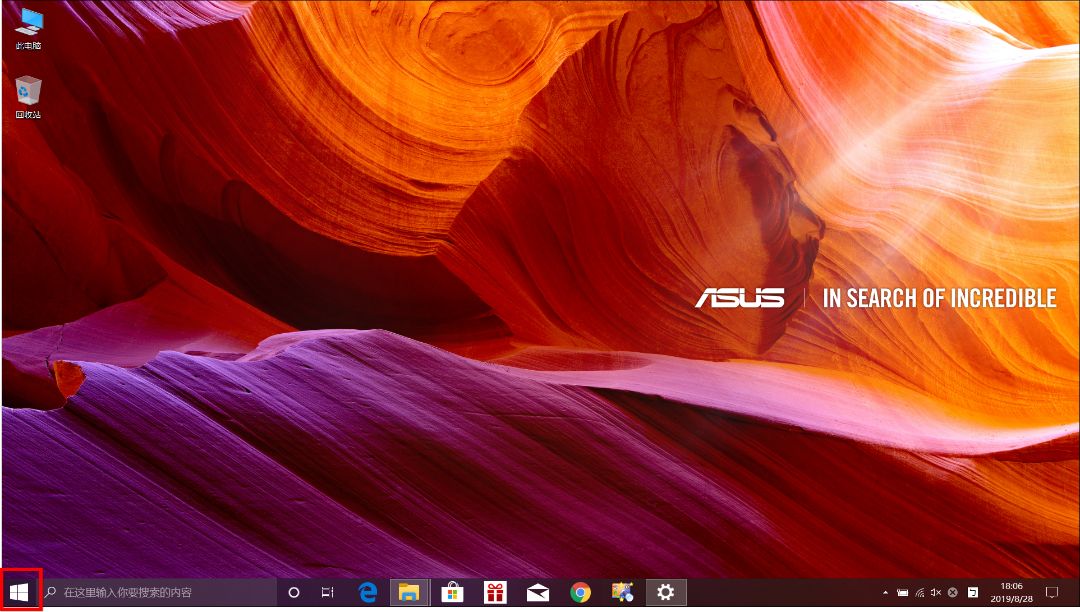
Task: Open the Start menu
Action: [18, 592]
